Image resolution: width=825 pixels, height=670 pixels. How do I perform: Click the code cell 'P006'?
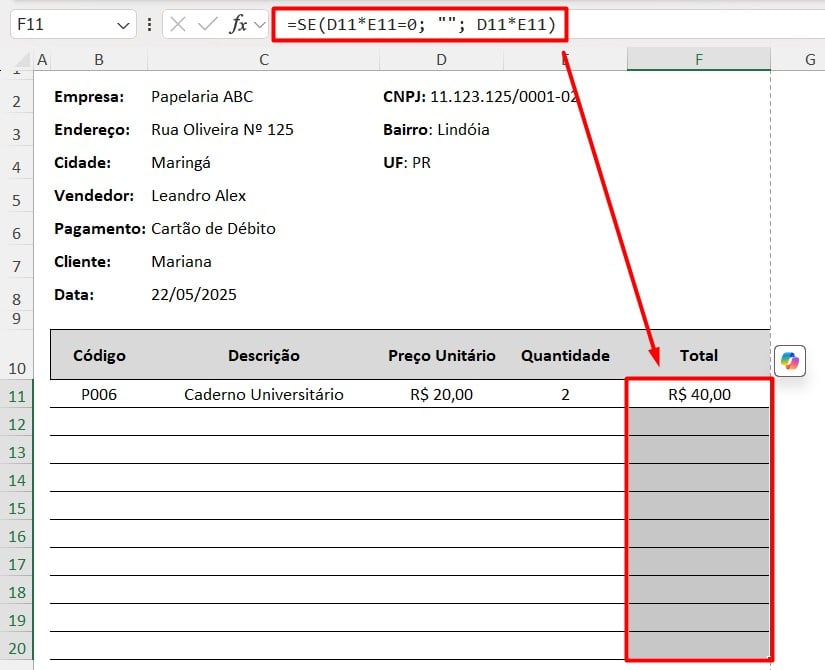tap(99, 394)
